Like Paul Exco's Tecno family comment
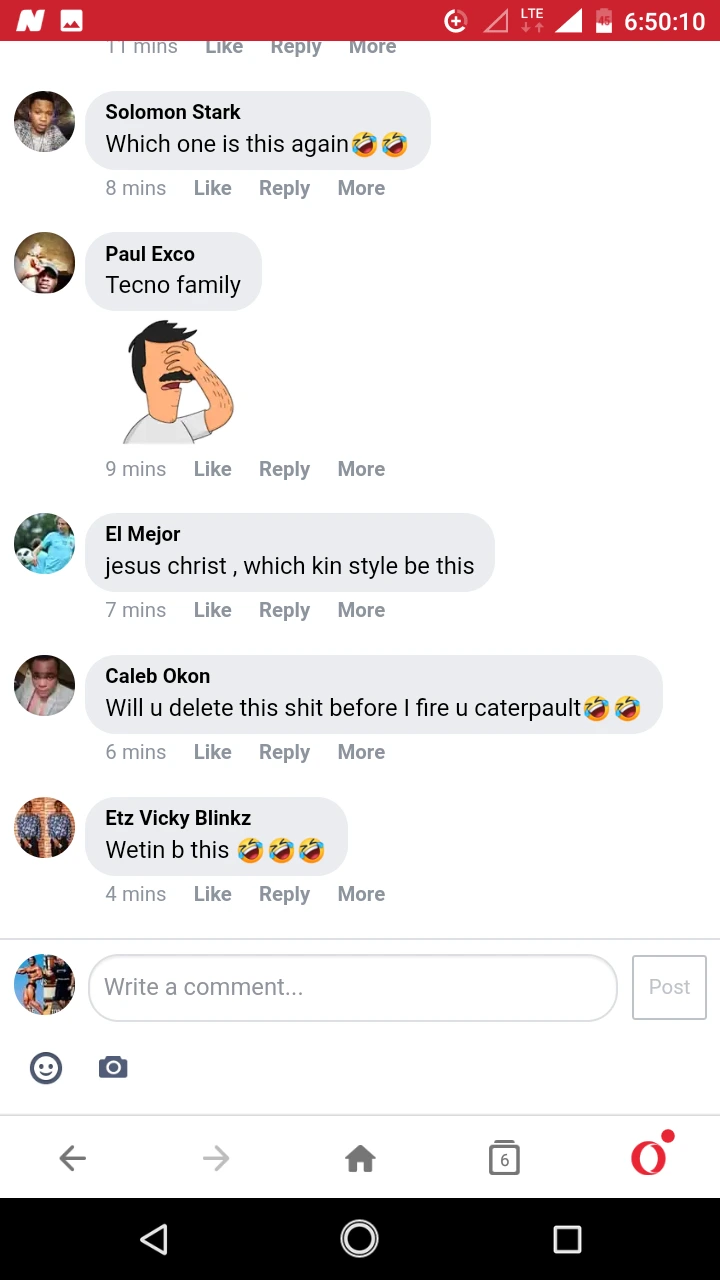The height and width of the screenshot is (1280, 720). coord(212,469)
